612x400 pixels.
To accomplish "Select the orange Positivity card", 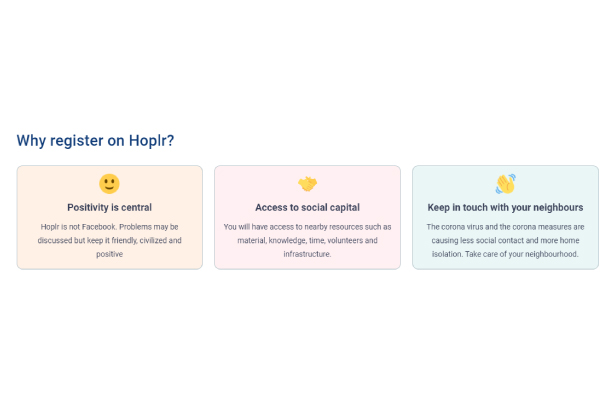I will (110, 217).
